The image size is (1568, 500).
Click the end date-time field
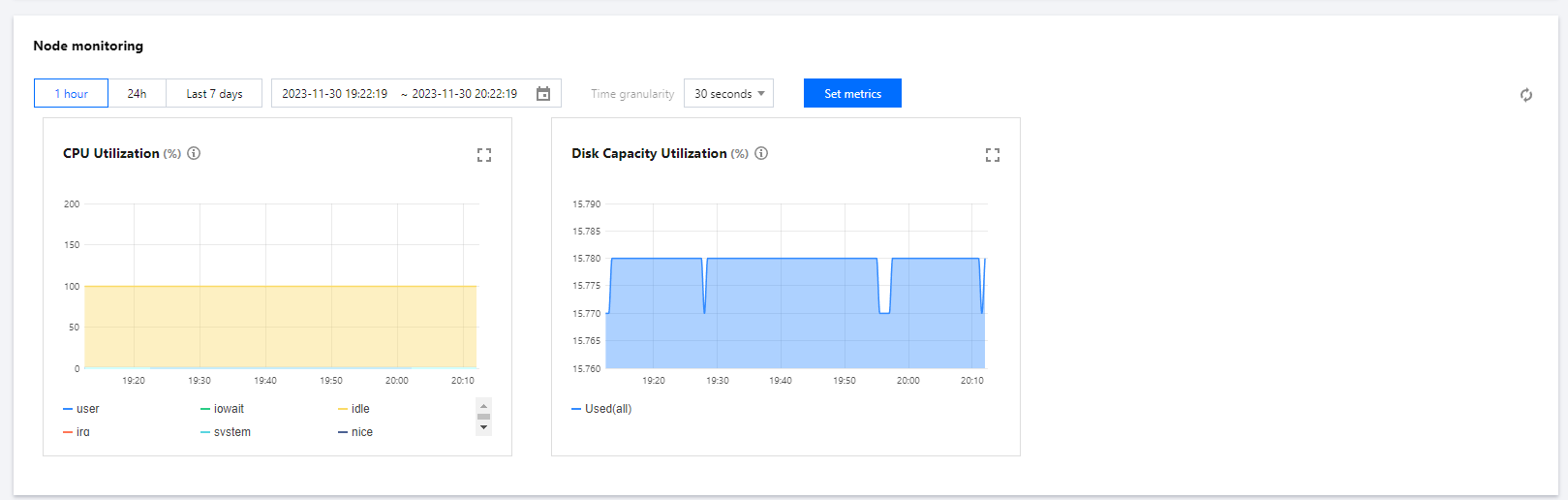464,94
